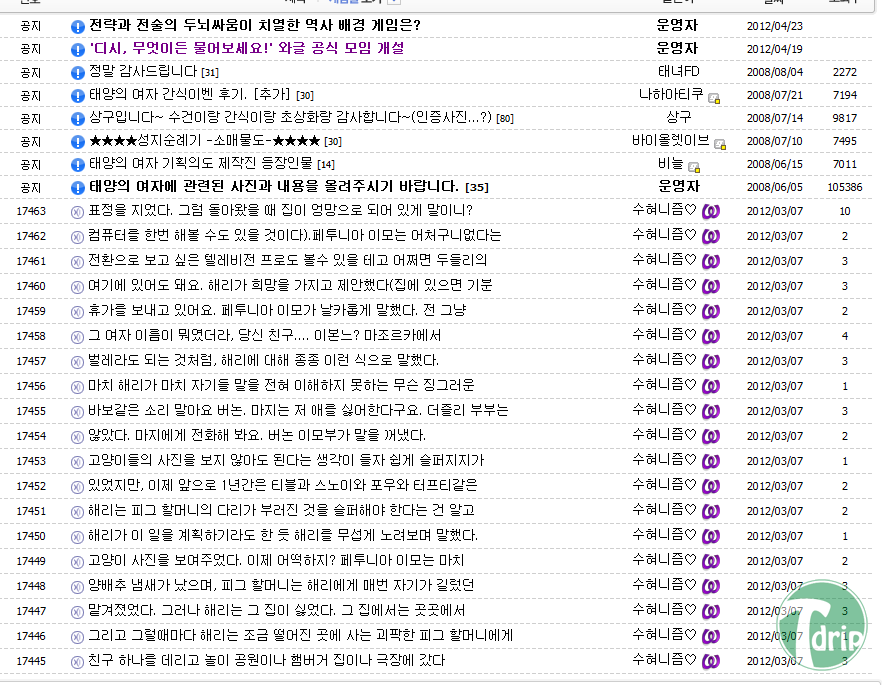This screenshot has height=685, width=882.
Task: Click the post icon in row 17458
Action: click(x=77, y=337)
